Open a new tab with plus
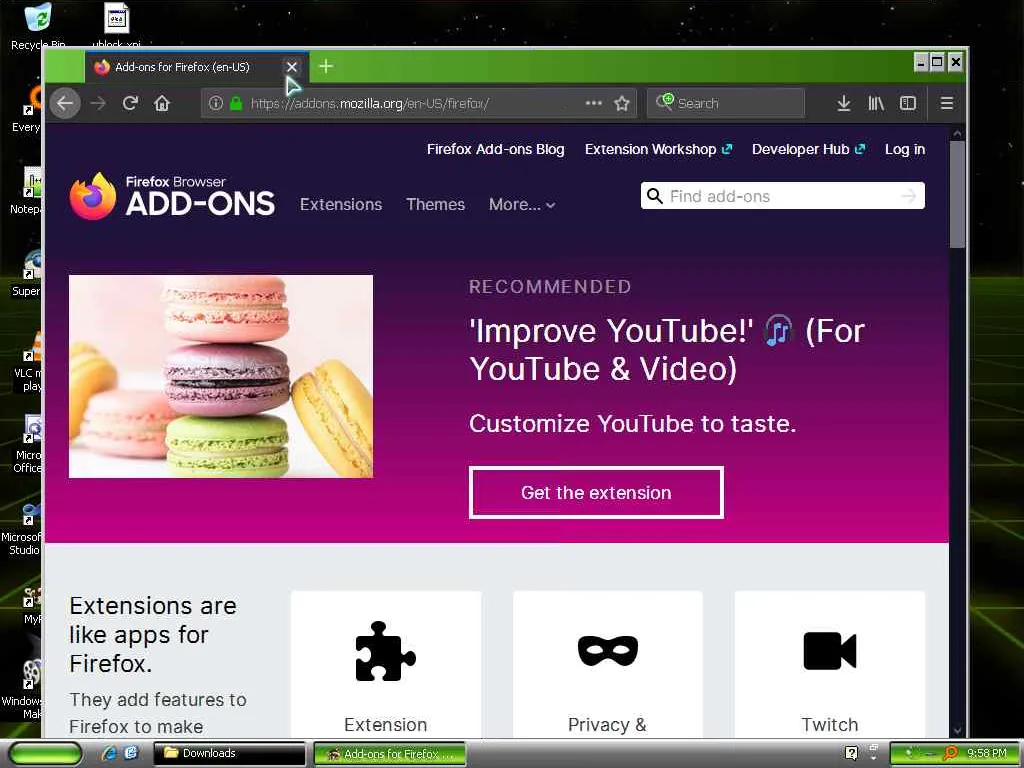Image resolution: width=1024 pixels, height=768 pixels. 326,67
